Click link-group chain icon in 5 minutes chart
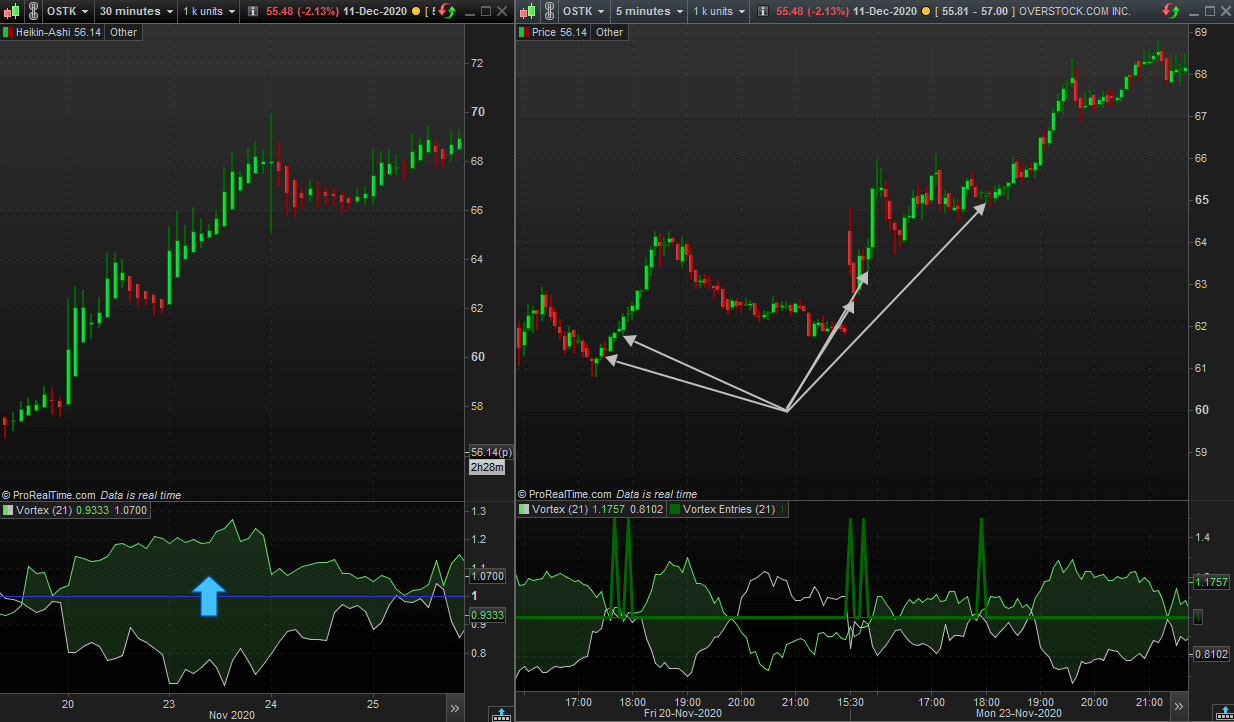 549,11
